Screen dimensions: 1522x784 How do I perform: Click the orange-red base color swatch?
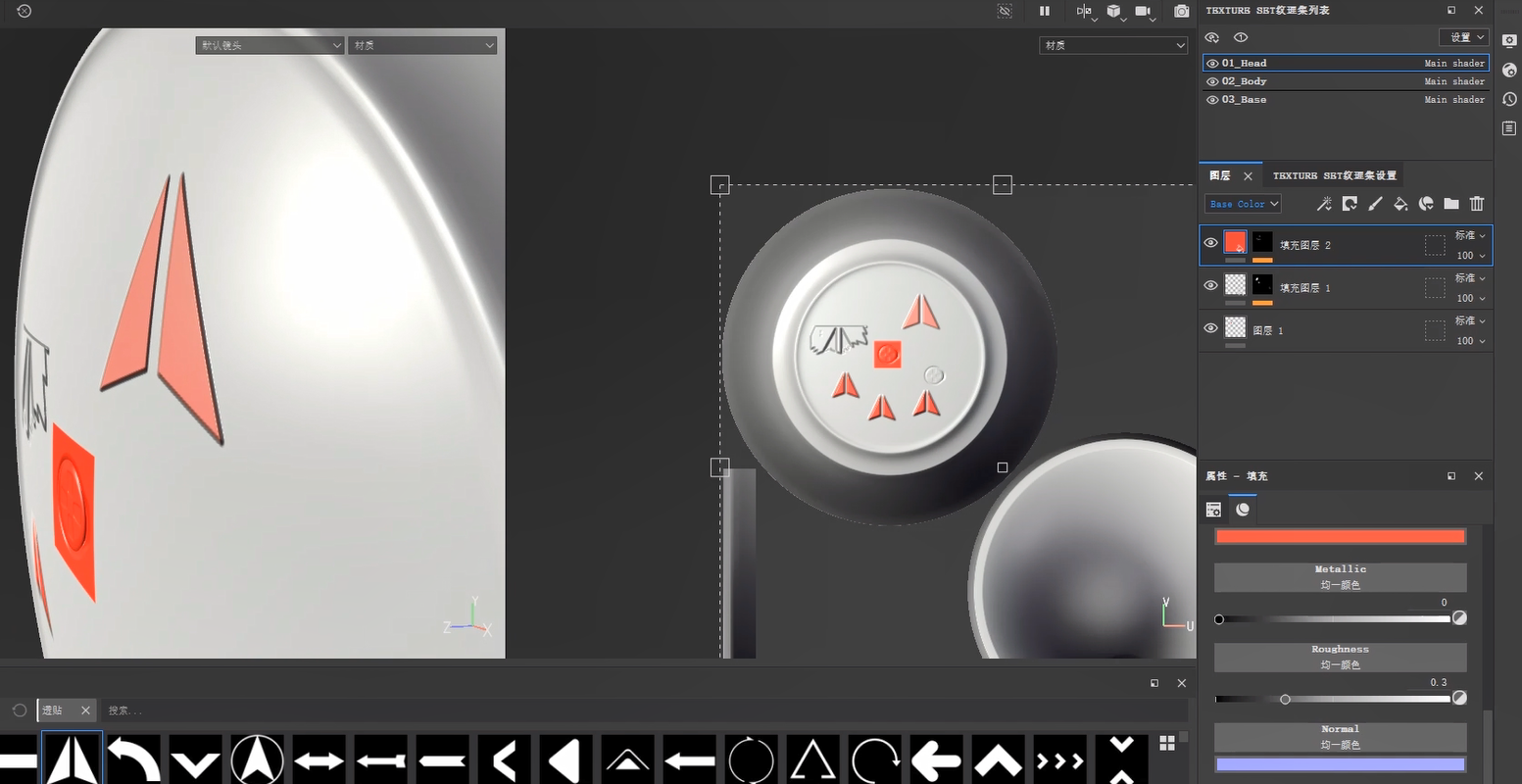[x=1340, y=536]
